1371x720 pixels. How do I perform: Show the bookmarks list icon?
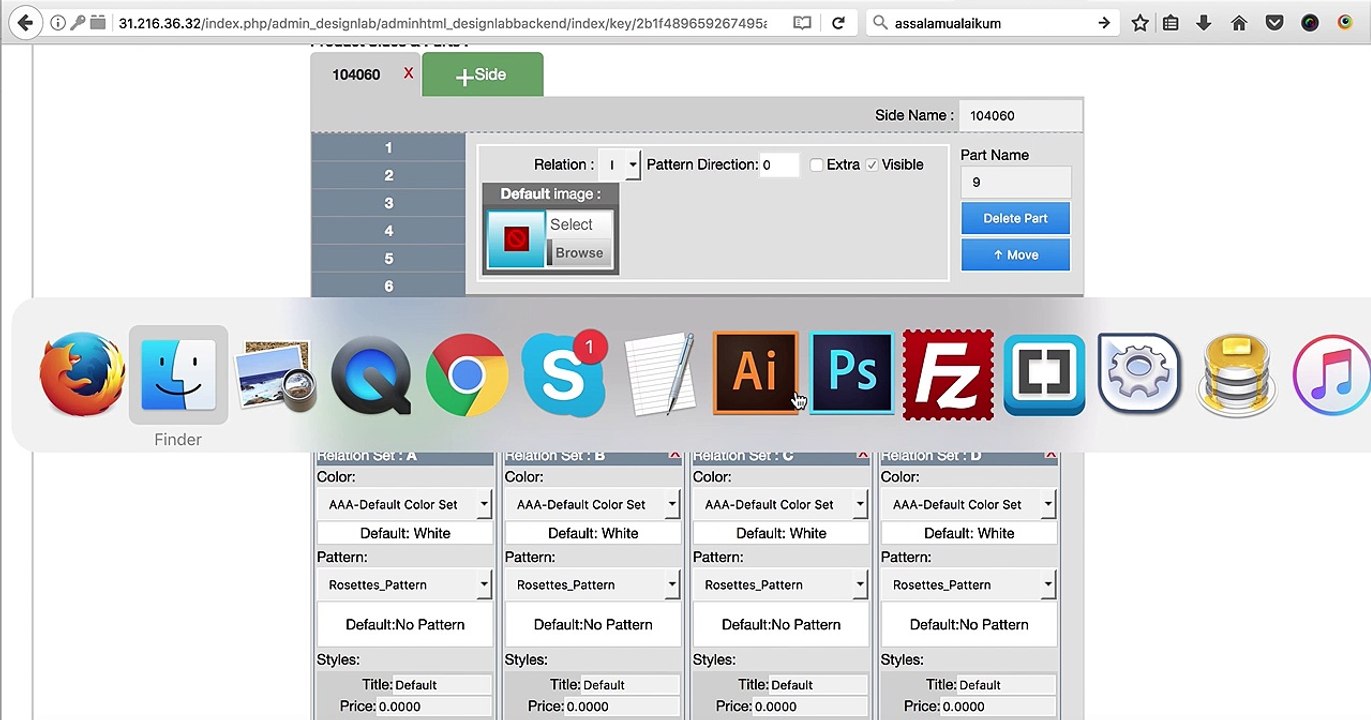click(1171, 23)
